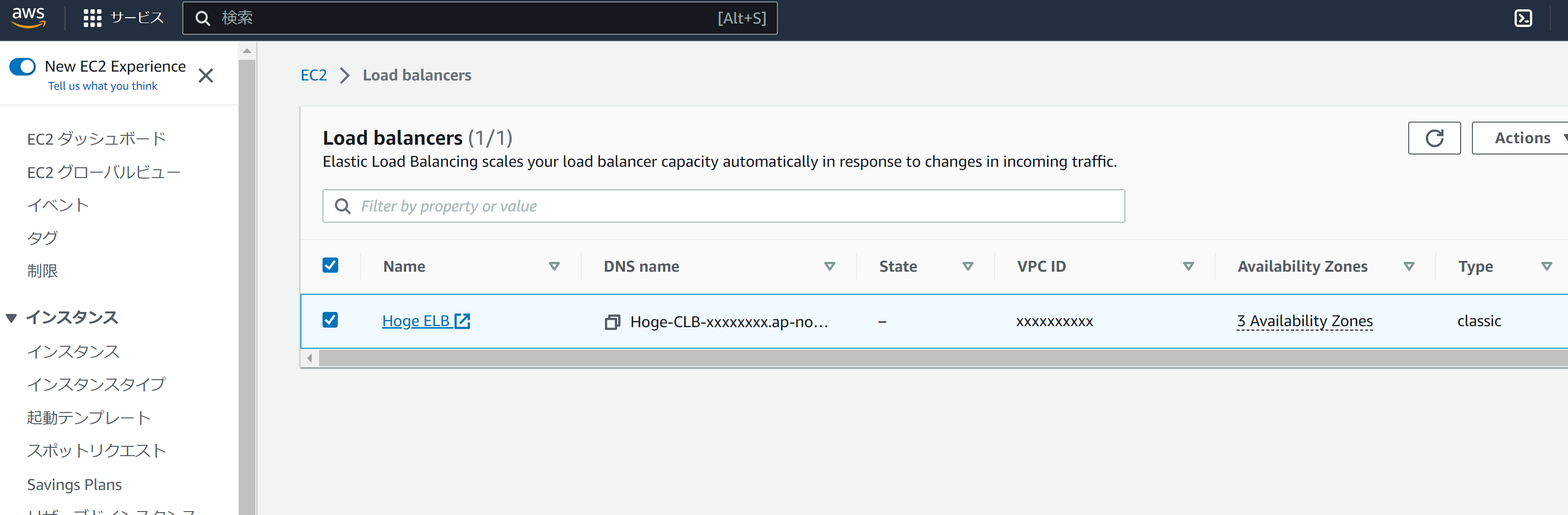Copy the DNS name with copy icon
This screenshot has height=515, width=1568.
612,321
